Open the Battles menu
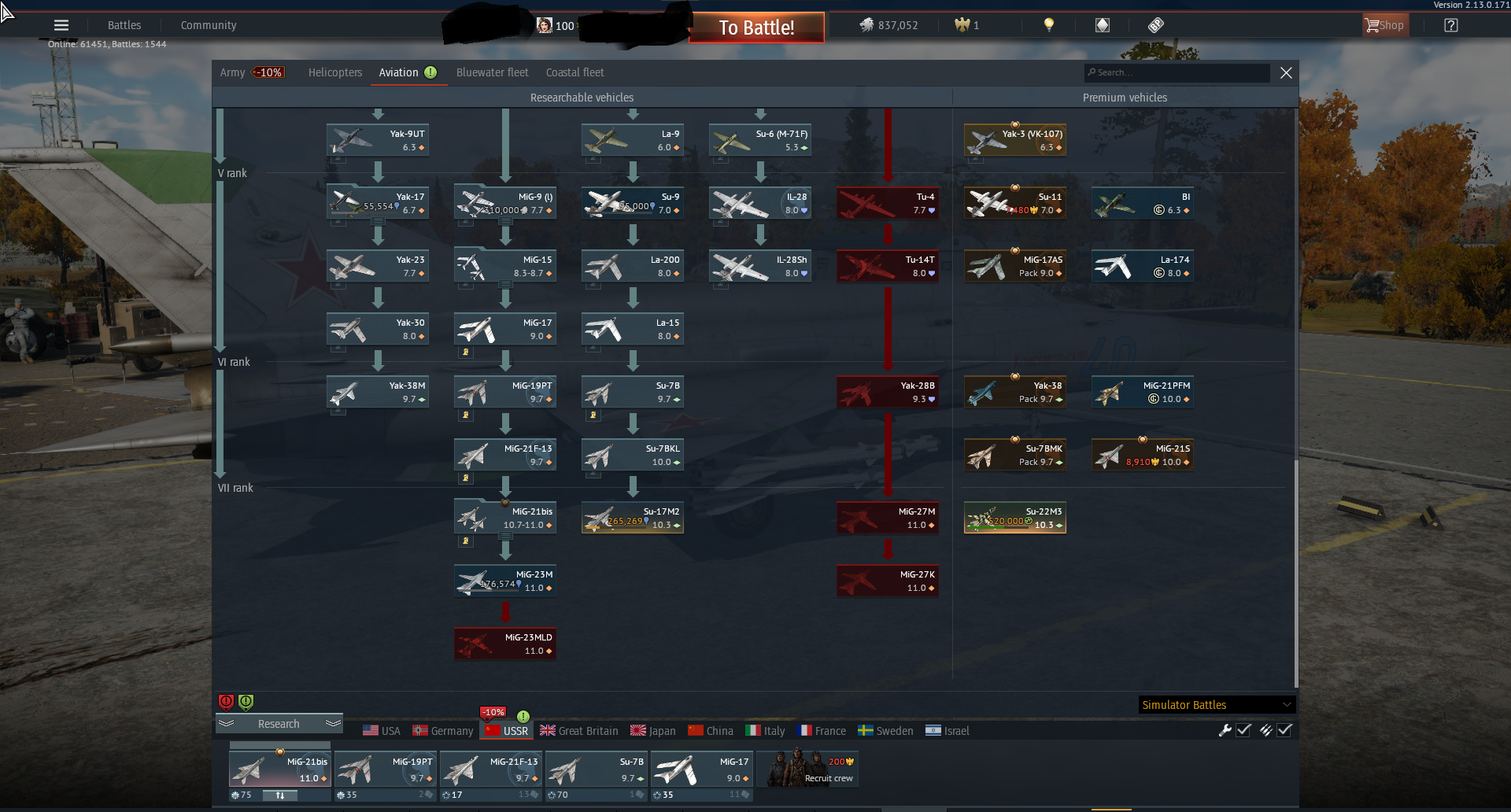The image size is (1511, 812). coord(124,25)
